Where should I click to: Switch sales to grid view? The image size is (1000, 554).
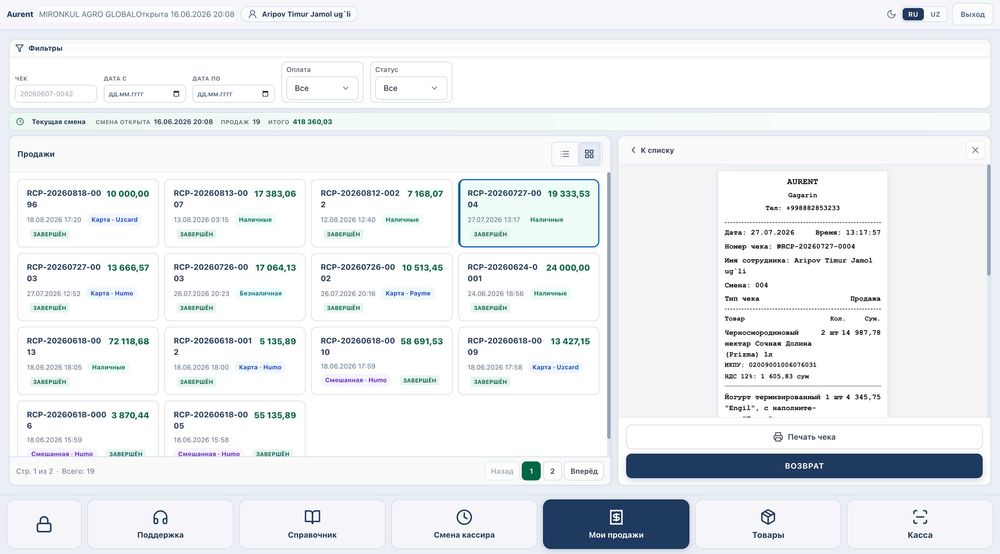(589, 154)
